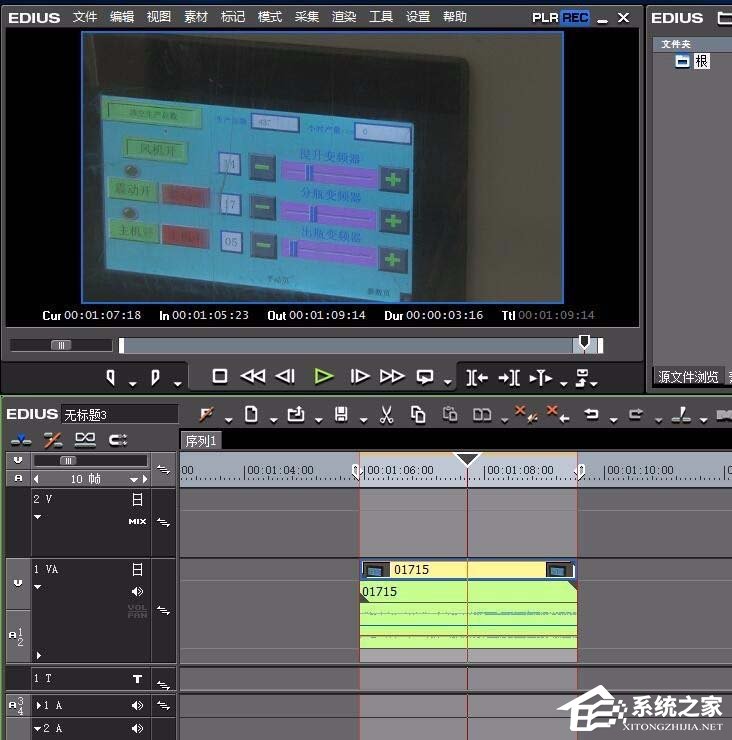Click the Fast Forward button
Viewport: 732px width, 740px height.
(x=392, y=376)
